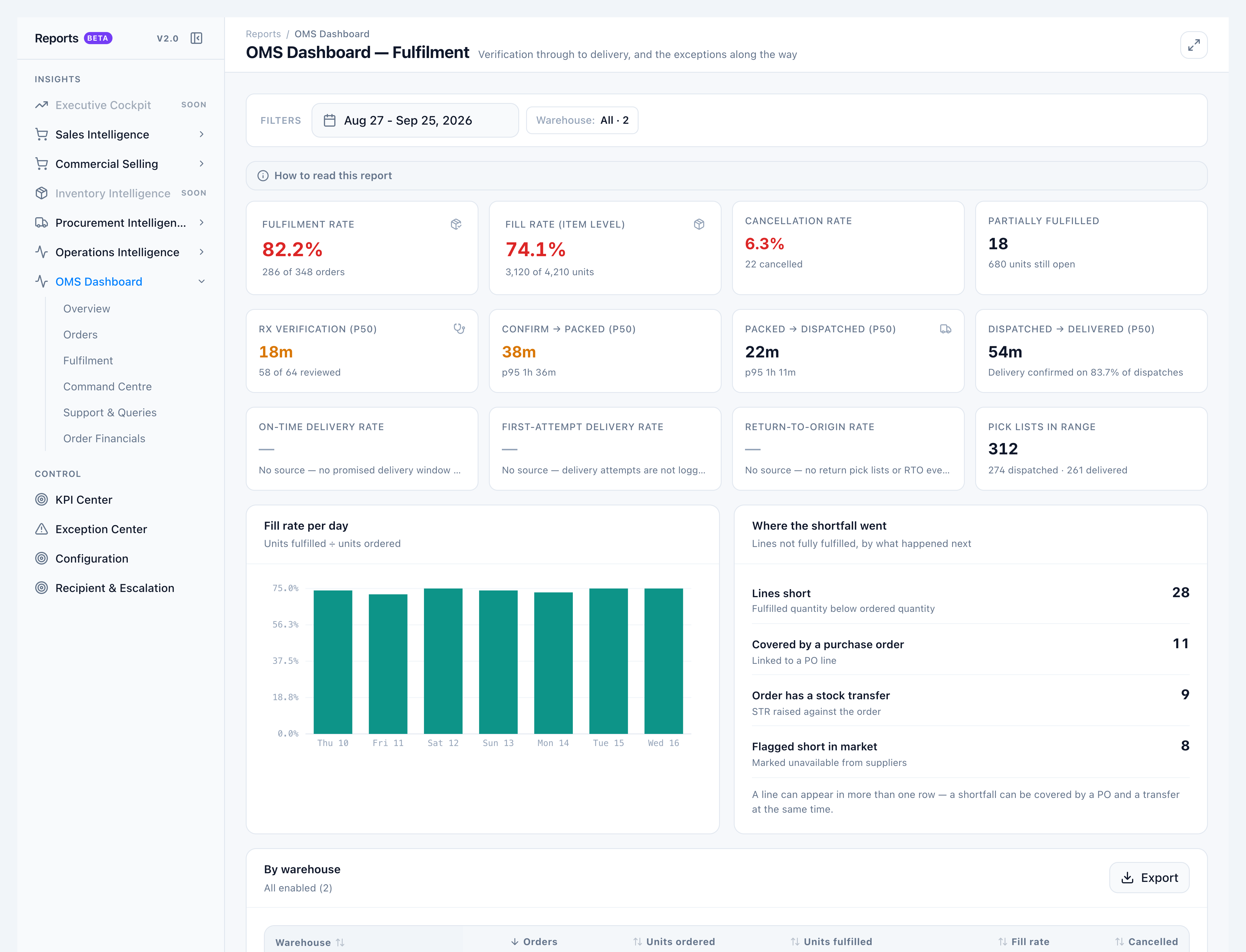Click the Export button
This screenshot has width=1246, height=952.
(x=1149, y=878)
